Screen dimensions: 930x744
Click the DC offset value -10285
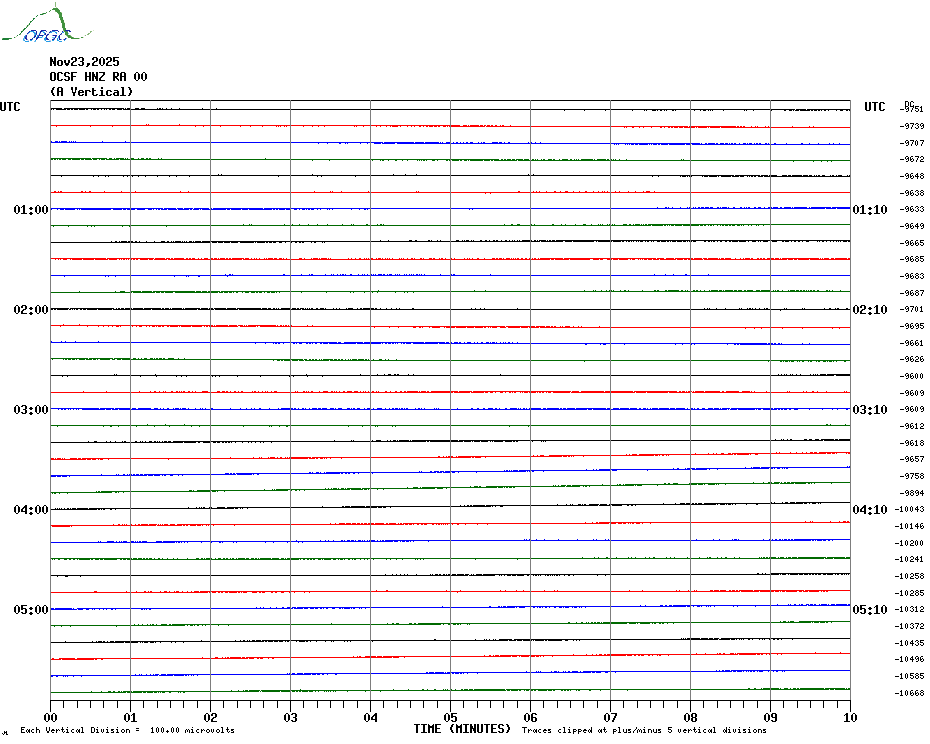click(910, 593)
